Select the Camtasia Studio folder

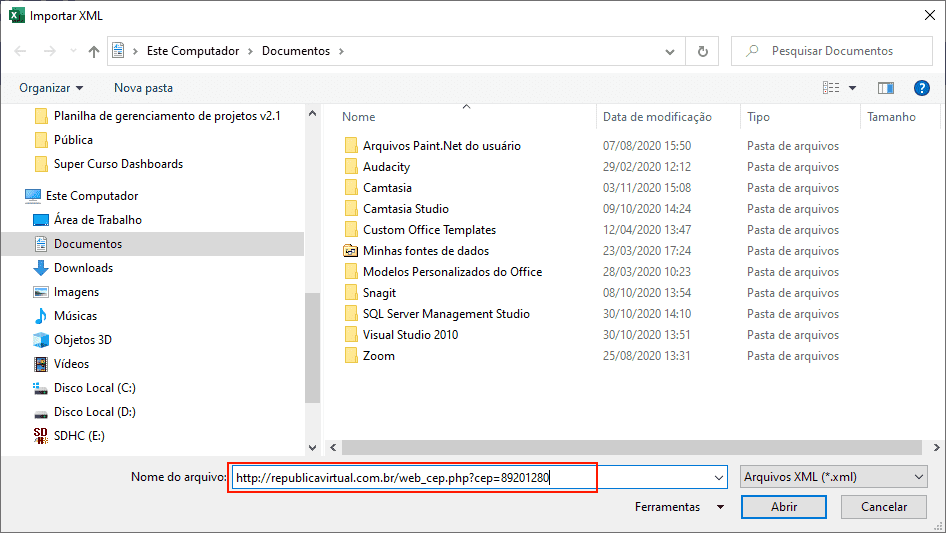406,209
